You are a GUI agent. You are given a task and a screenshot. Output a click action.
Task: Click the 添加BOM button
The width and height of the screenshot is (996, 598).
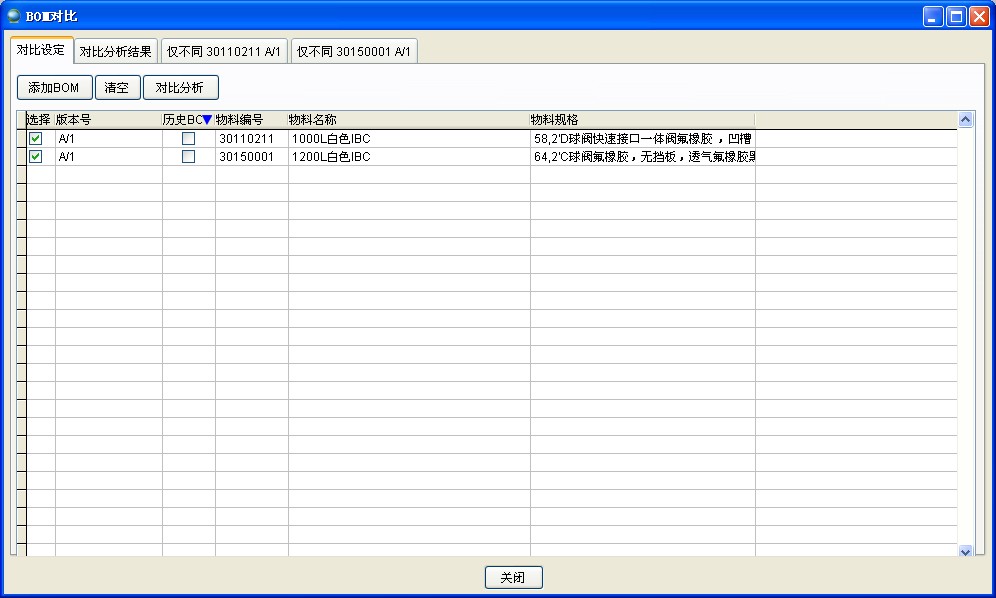(x=52, y=87)
